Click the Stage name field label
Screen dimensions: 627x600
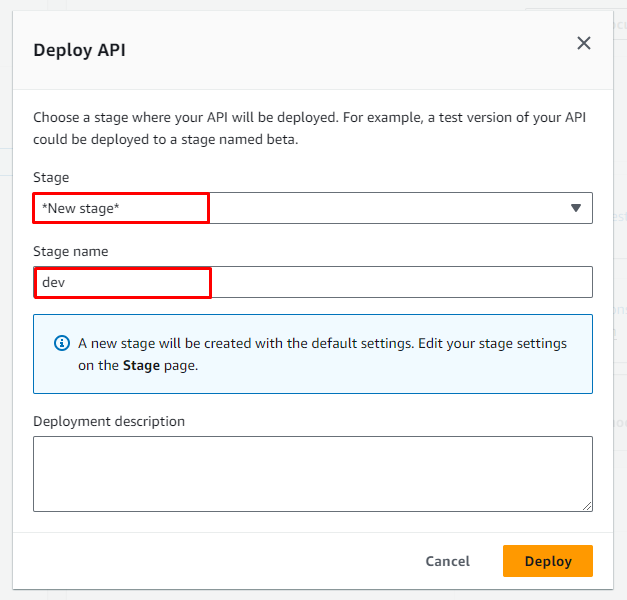70,251
